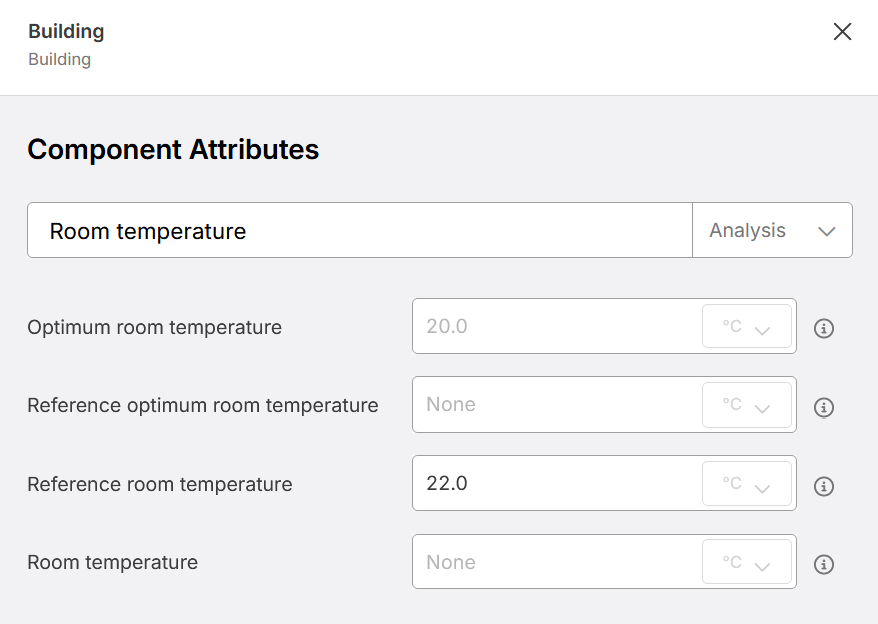Open °C unit dropdown for Reference optimum room temperature
Screen dimensions: 878x624
(746, 404)
